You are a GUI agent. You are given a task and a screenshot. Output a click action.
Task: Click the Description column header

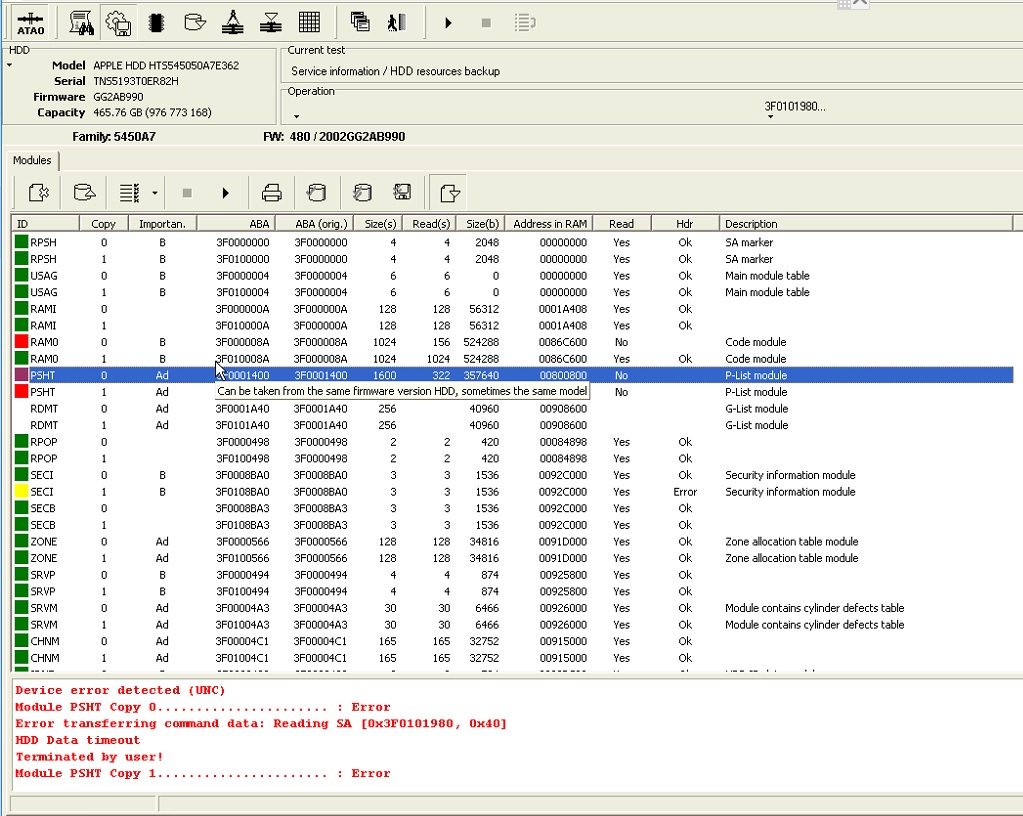[x=865, y=224]
